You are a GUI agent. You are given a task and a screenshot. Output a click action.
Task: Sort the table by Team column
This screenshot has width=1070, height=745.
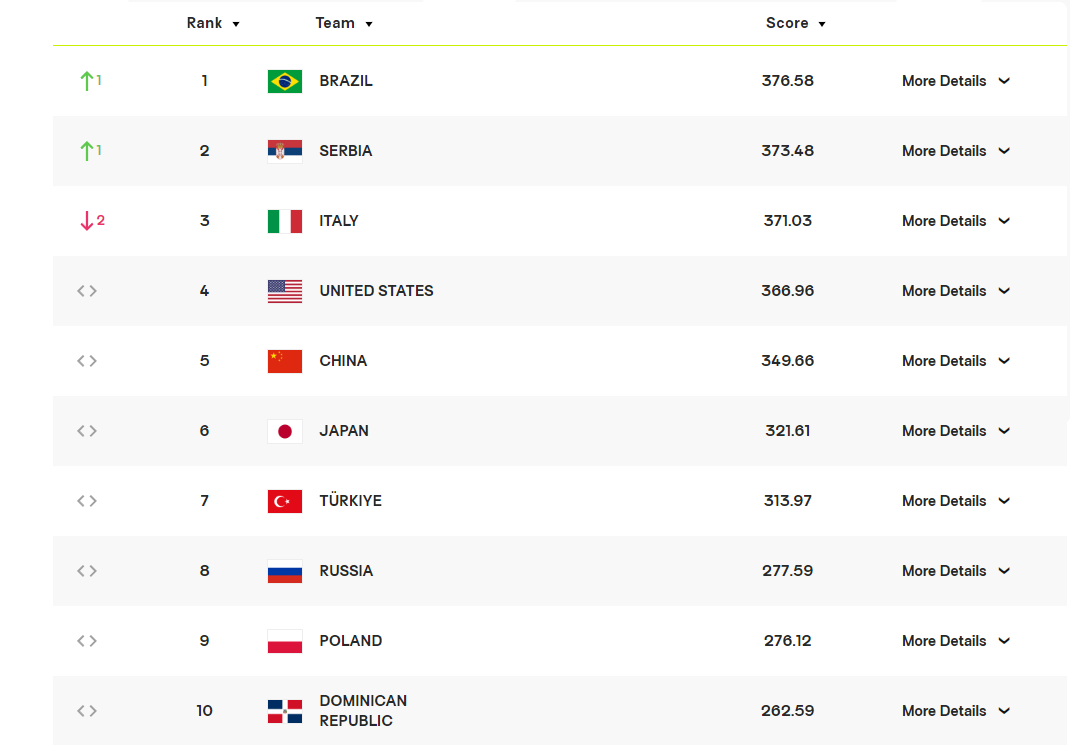[343, 23]
